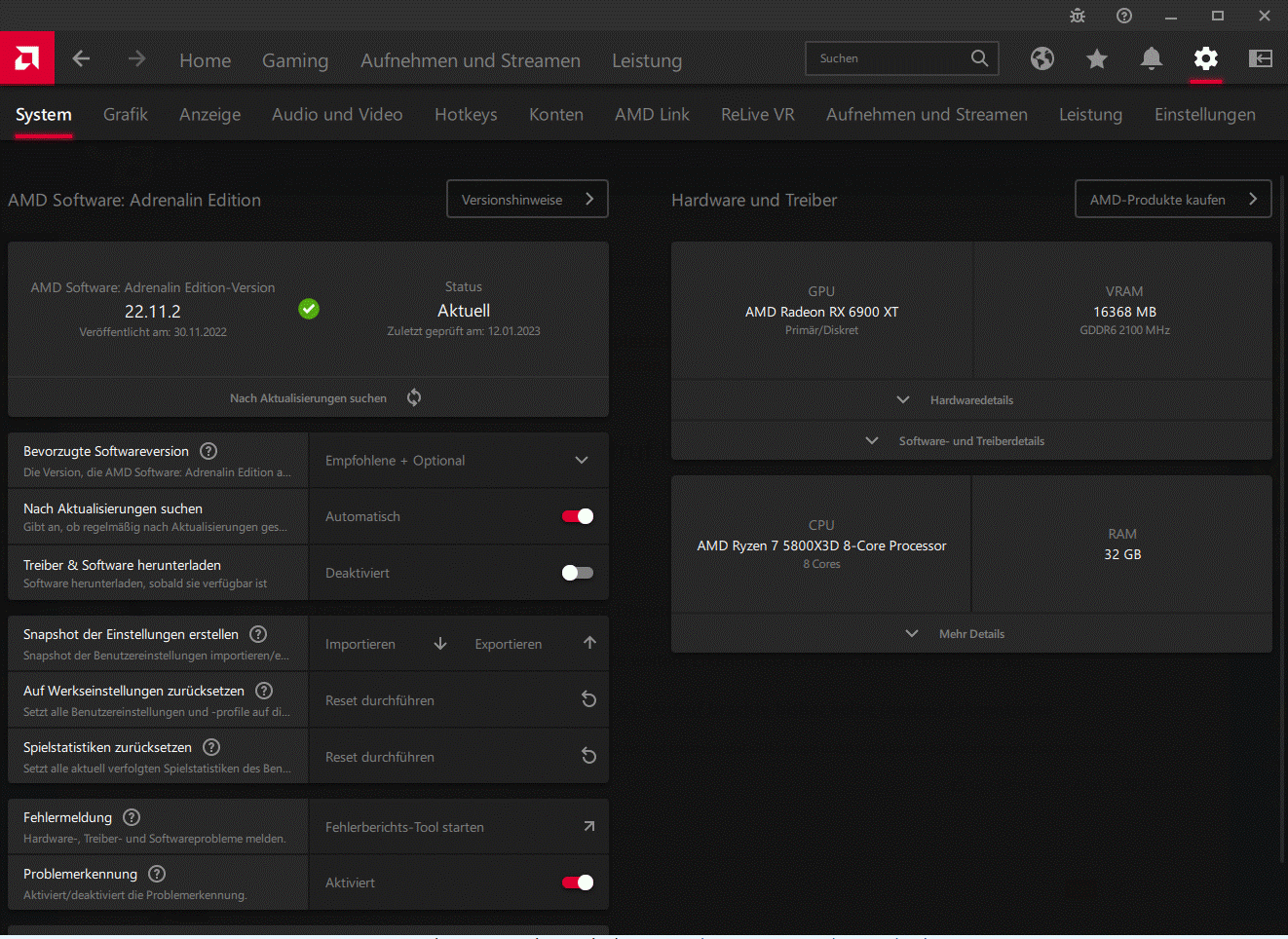Open the Hotkeys tab
The height and width of the screenshot is (939, 1288).
[x=466, y=115]
